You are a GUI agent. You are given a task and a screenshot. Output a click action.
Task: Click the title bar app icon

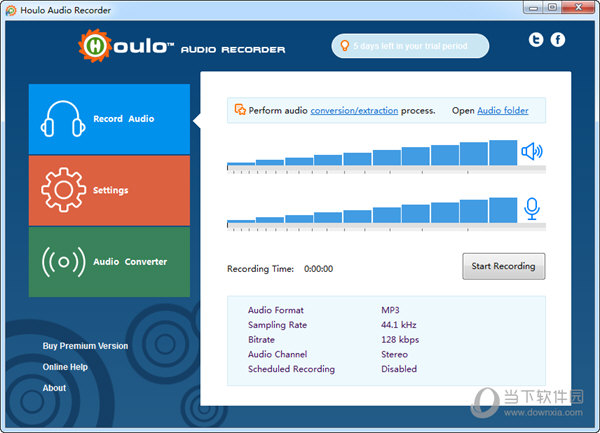point(11,10)
